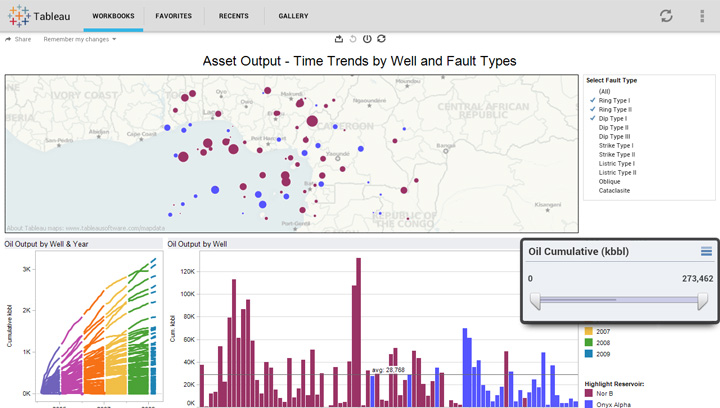This screenshot has height=408, width=720.
Task: Go to the Gallery tab
Action: click(293, 16)
